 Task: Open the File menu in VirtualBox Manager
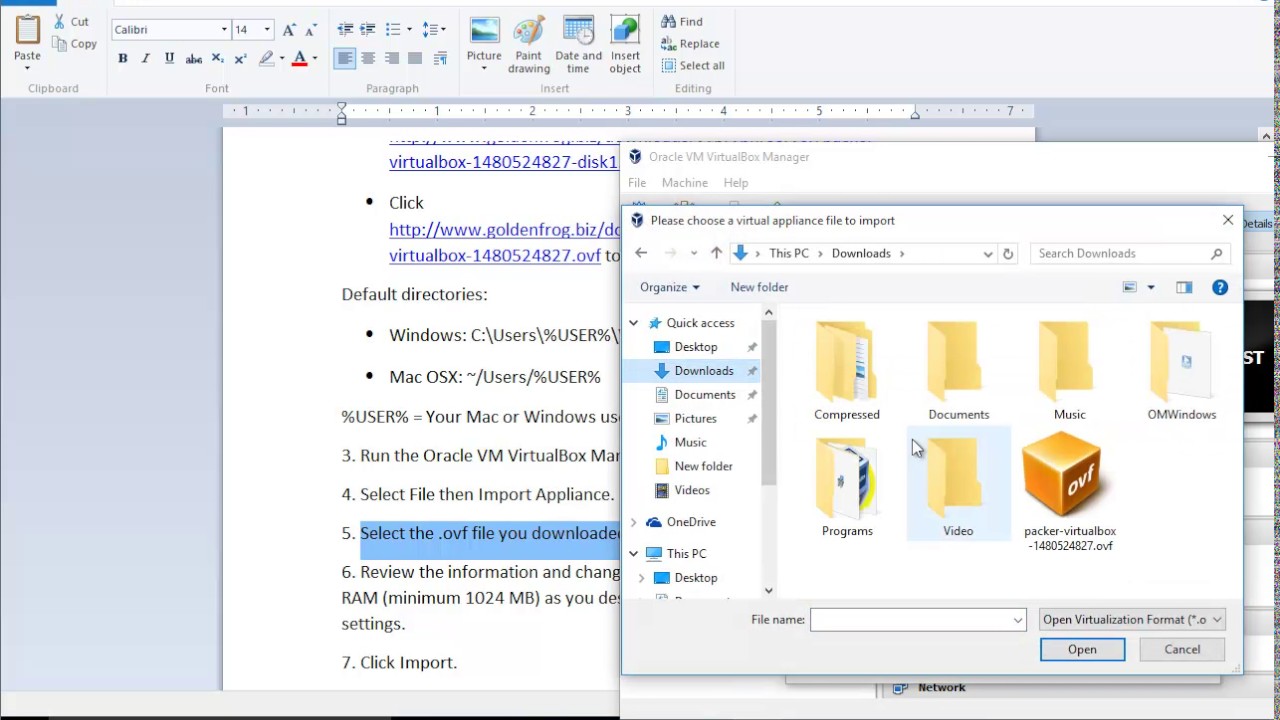click(x=637, y=183)
